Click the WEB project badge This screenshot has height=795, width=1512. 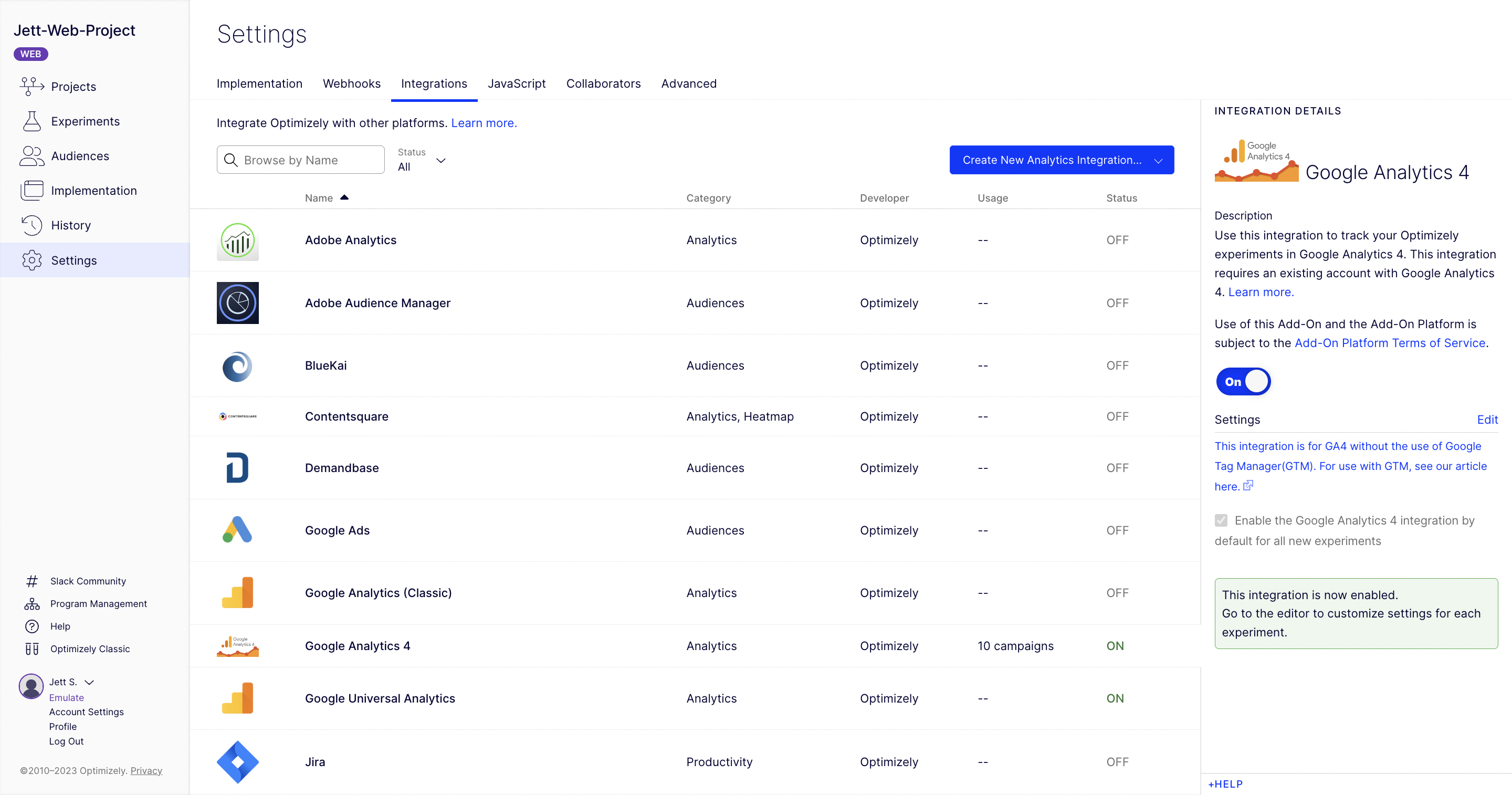[30, 54]
